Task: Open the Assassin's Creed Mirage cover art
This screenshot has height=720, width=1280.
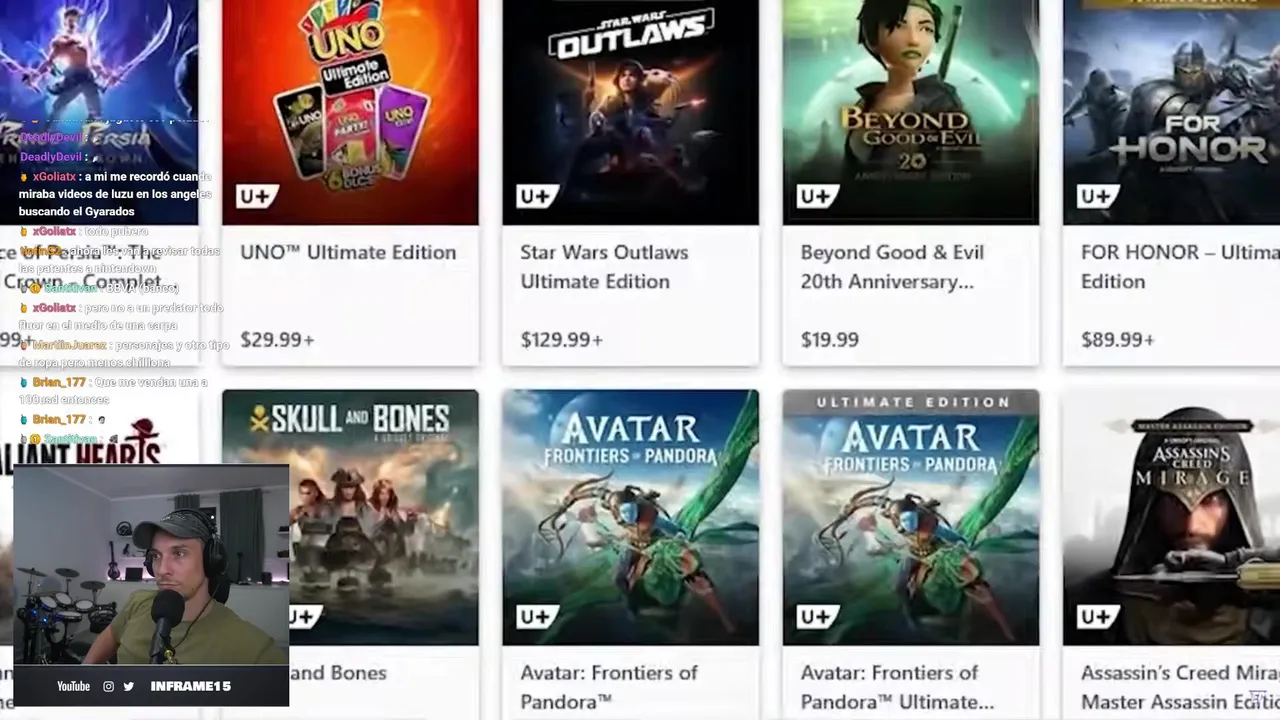Action: pyautogui.click(x=1171, y=518)
